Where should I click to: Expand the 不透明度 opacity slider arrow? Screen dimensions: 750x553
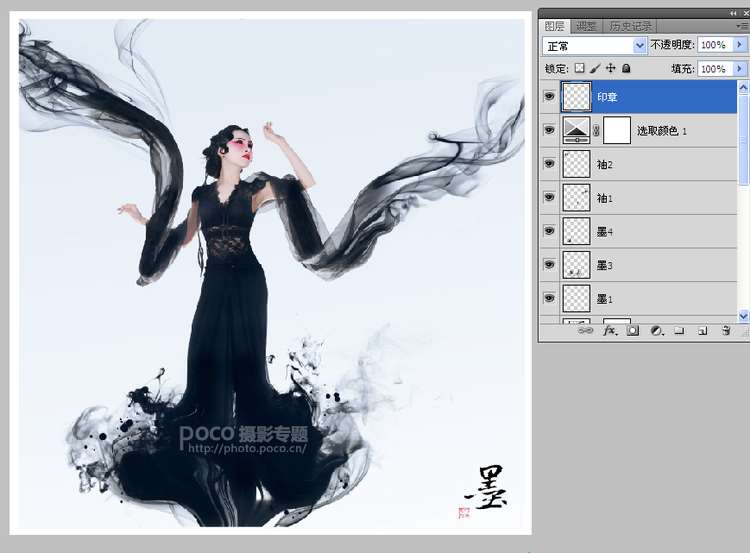tap(740, 45)
